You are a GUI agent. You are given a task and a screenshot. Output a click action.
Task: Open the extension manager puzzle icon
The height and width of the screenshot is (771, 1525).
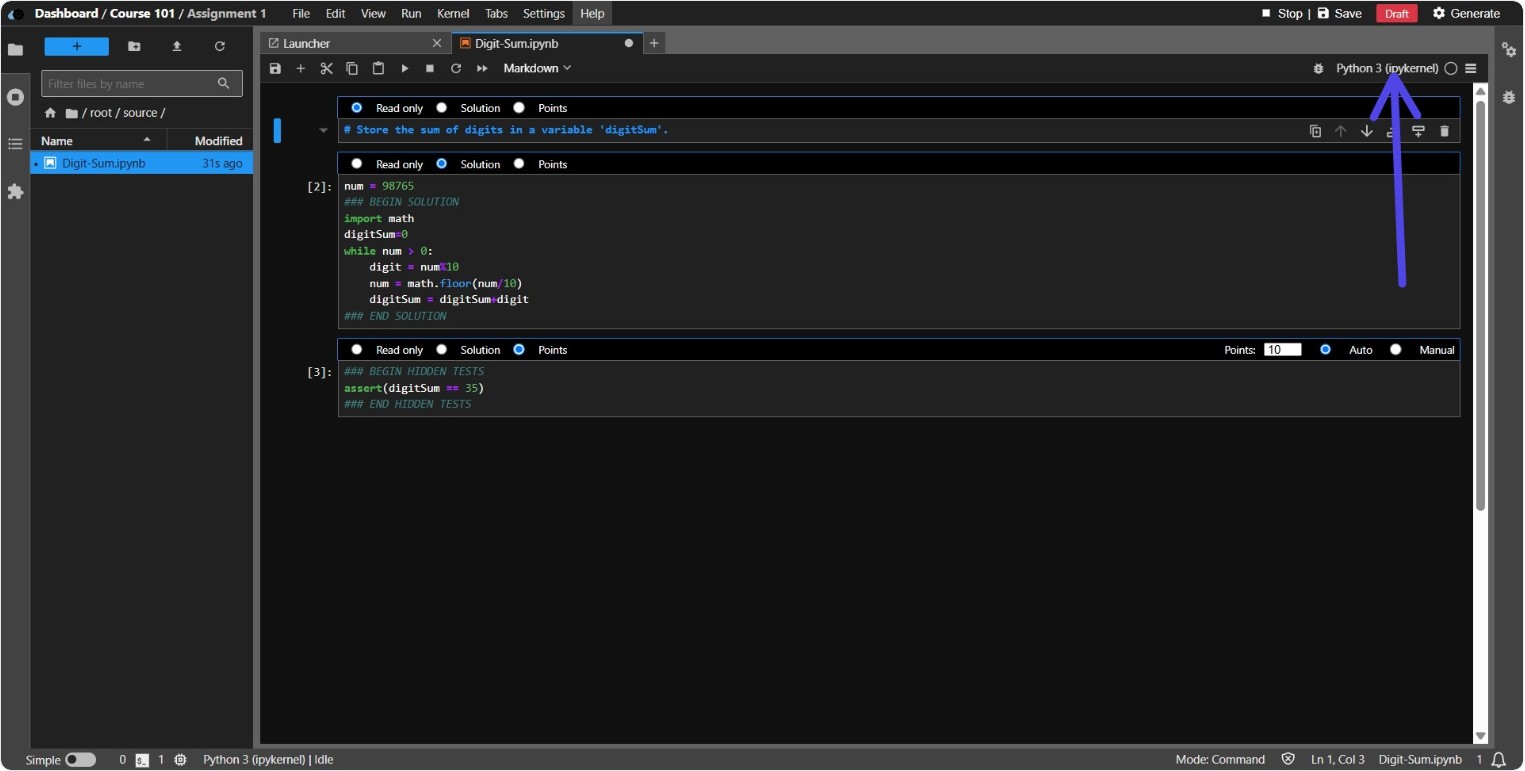pyautogui.click(x=15, y=191)
